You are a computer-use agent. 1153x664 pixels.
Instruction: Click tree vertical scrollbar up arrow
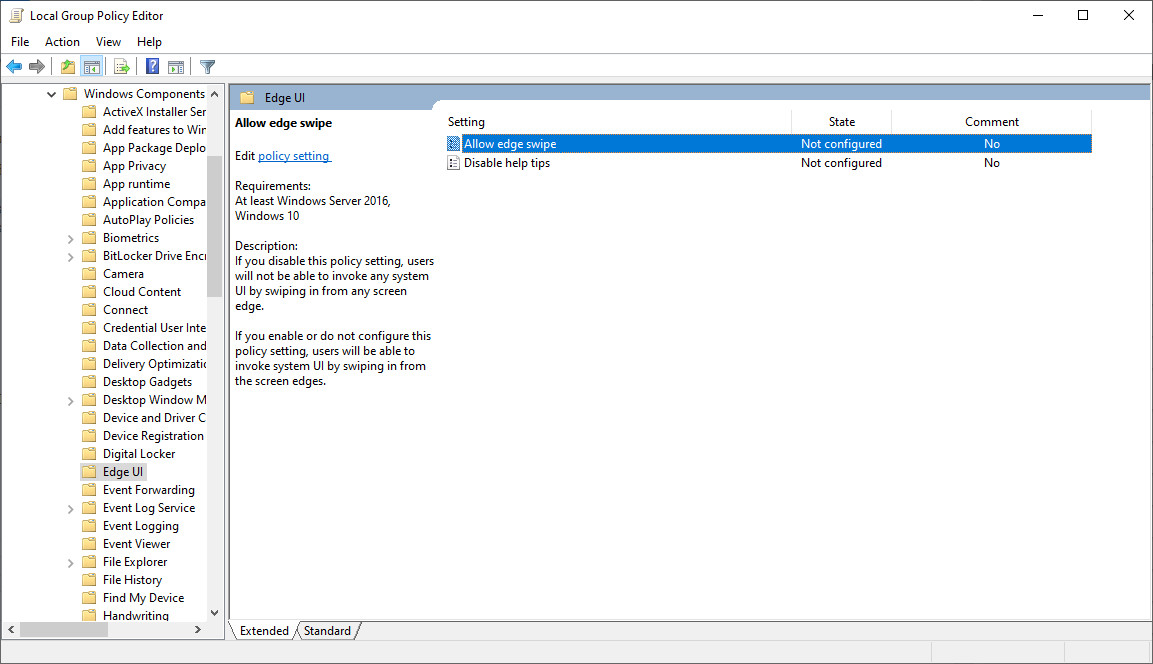[x=215, y=94]
